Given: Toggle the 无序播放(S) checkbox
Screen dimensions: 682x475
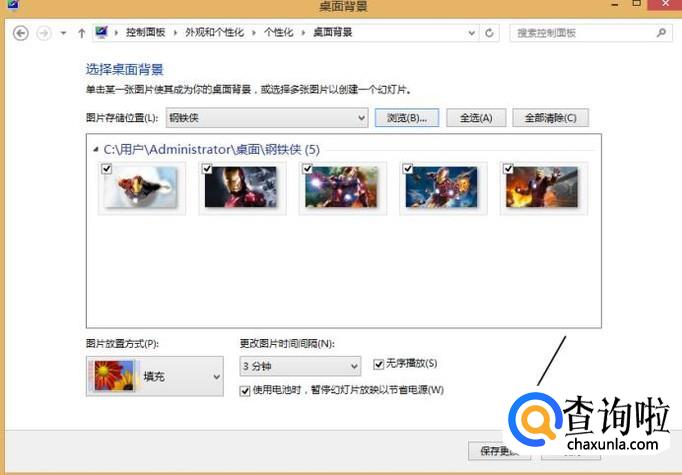Looking at the screenshot, I should click(x=379, y=364).
